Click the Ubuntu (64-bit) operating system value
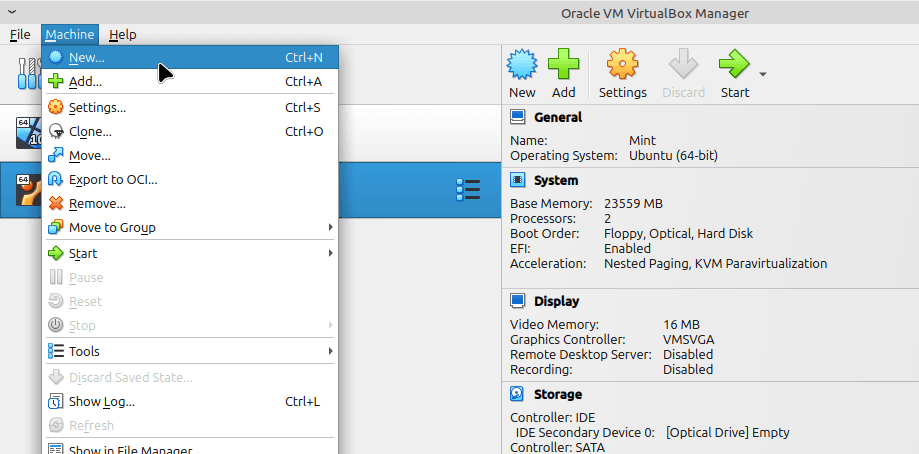 673,156
